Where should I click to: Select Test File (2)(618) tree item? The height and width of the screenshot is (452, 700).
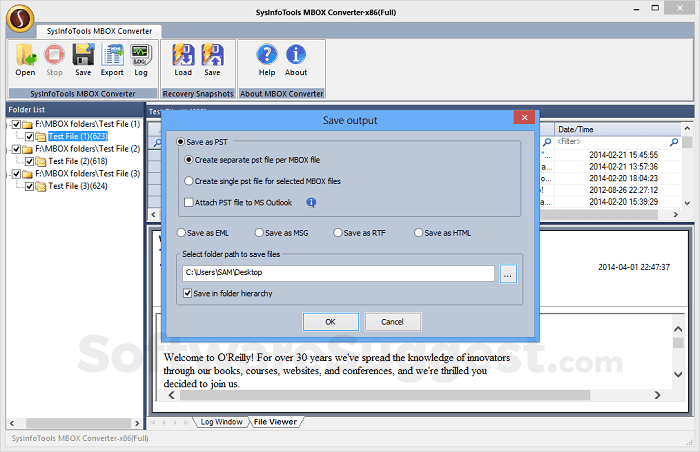78,161
